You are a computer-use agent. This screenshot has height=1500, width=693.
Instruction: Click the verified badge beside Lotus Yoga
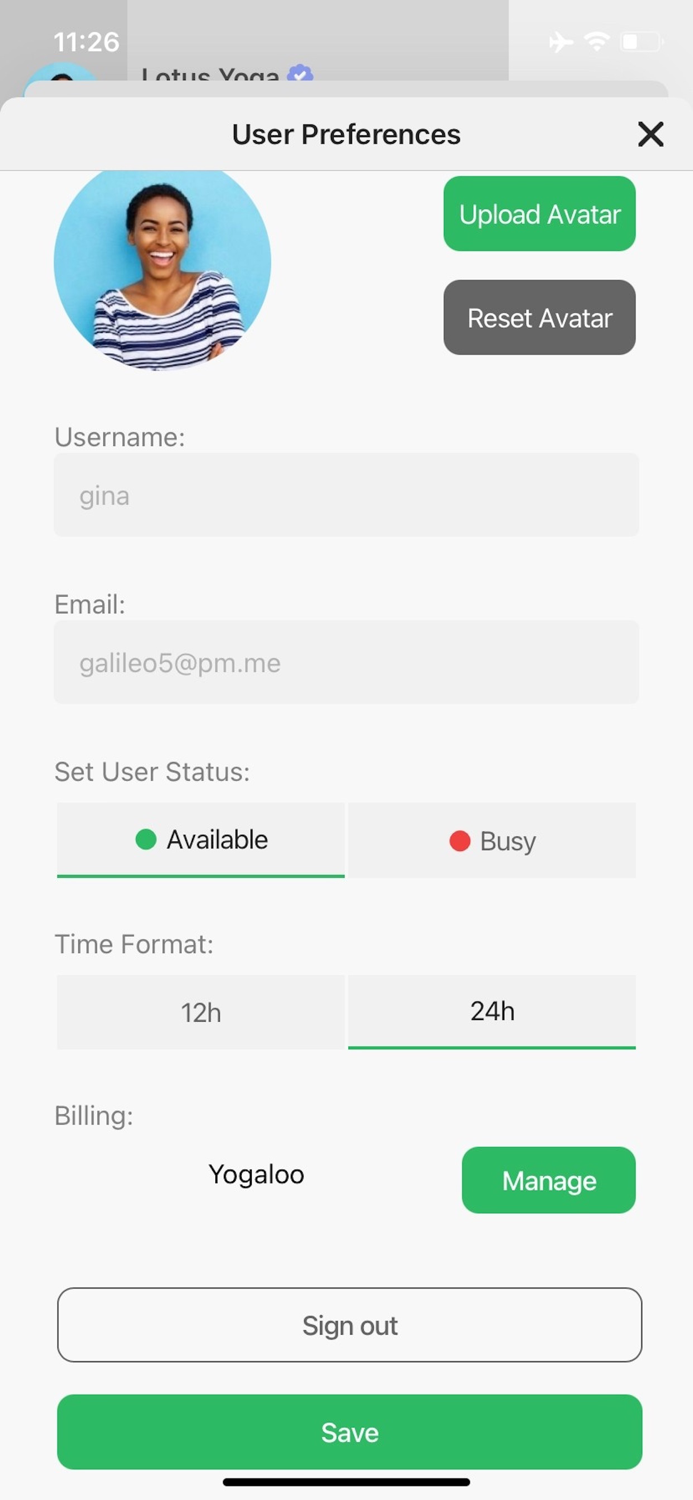299,75
